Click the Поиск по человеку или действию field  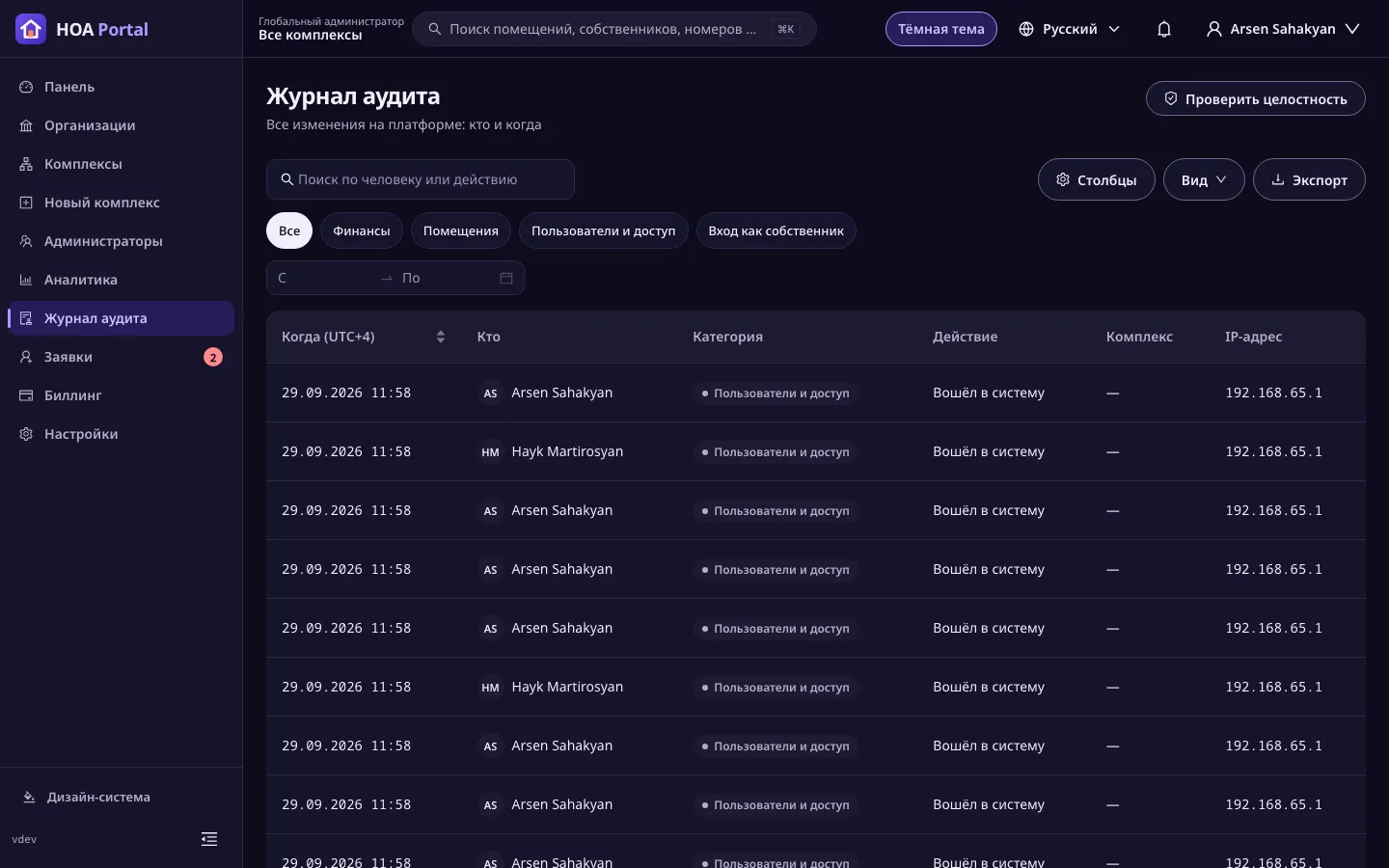click(421, 179)
